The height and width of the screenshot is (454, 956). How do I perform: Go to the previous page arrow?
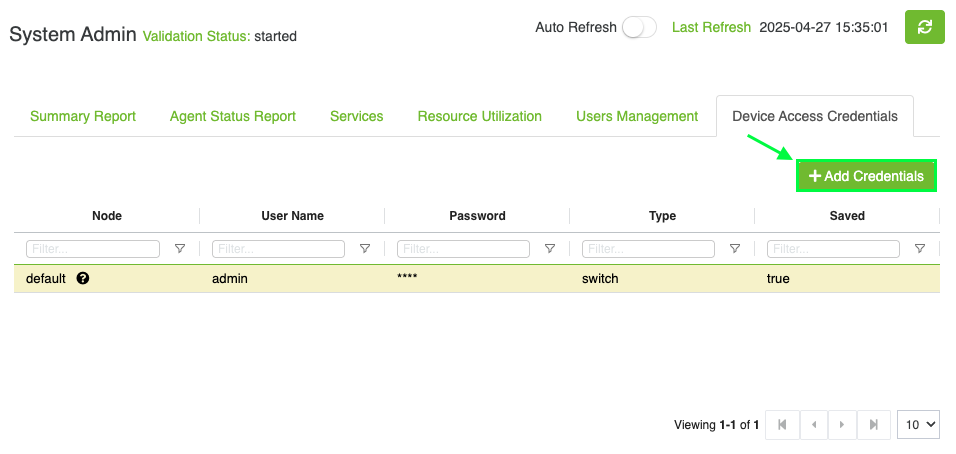coord(813,425)
